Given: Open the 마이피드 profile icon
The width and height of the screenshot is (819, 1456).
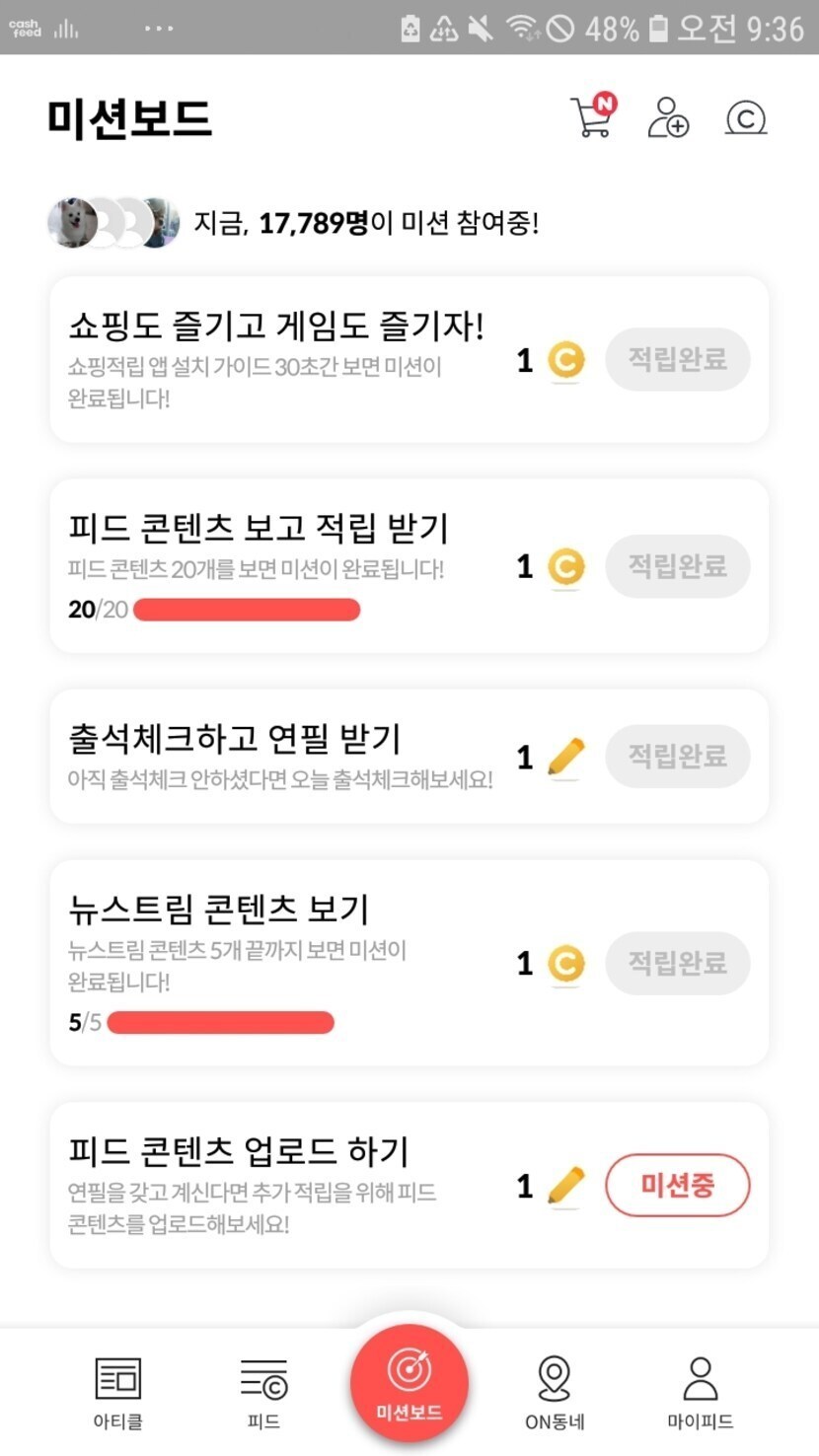Looking at the screenshot, I should click(x=700, y=1378).
